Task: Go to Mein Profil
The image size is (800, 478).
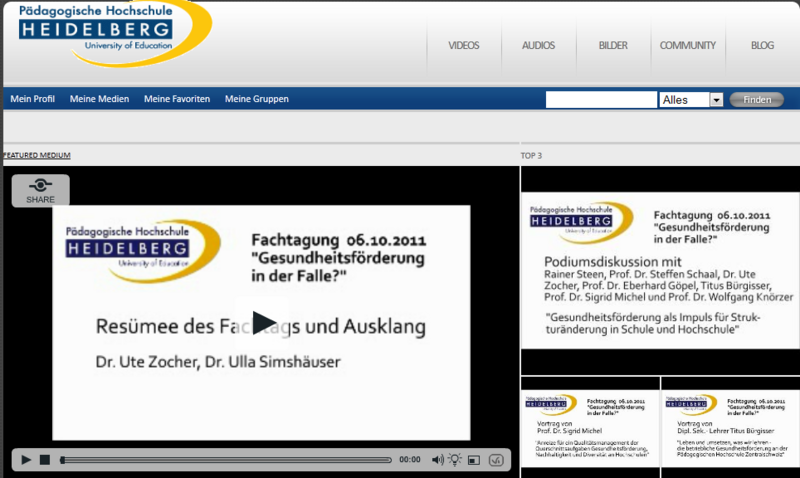Action: point(32,99)
